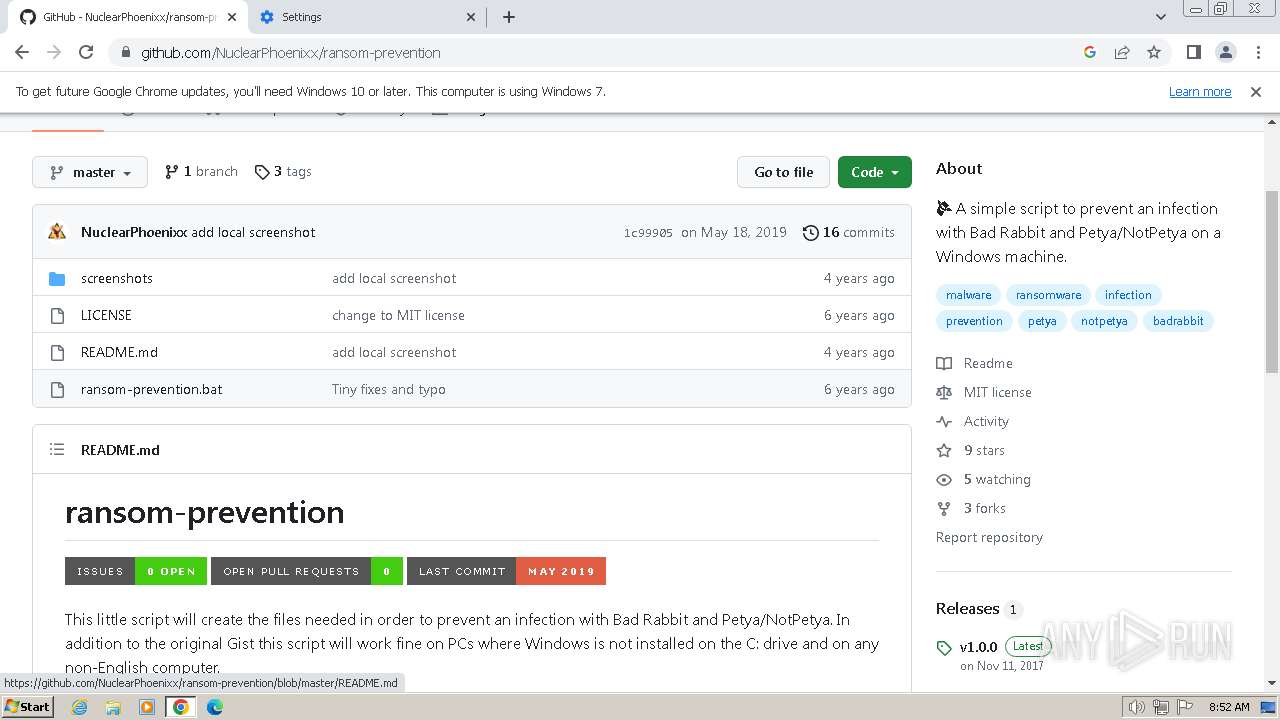Screen dimensions: 1280x720
Task: View the 3 forks link
Action: (x=971, y=508)
